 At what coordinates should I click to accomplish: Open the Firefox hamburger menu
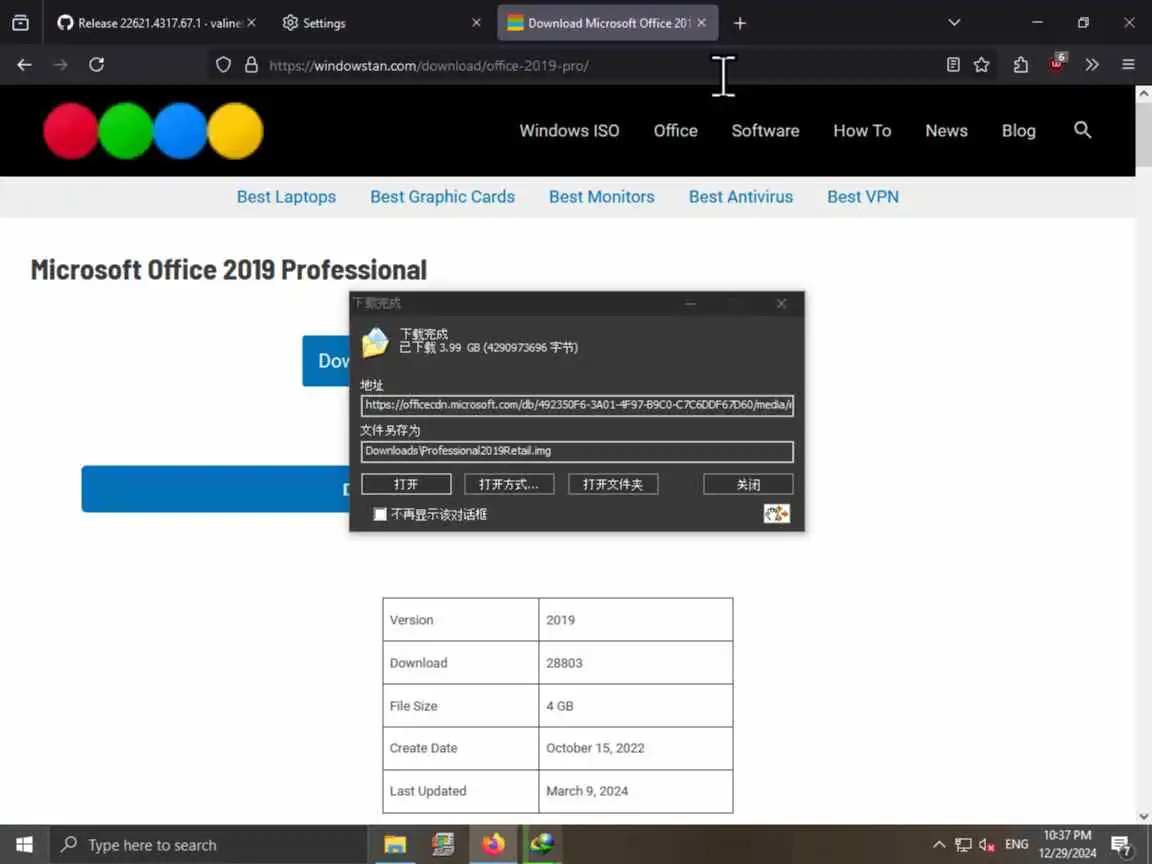(1128, 65)
